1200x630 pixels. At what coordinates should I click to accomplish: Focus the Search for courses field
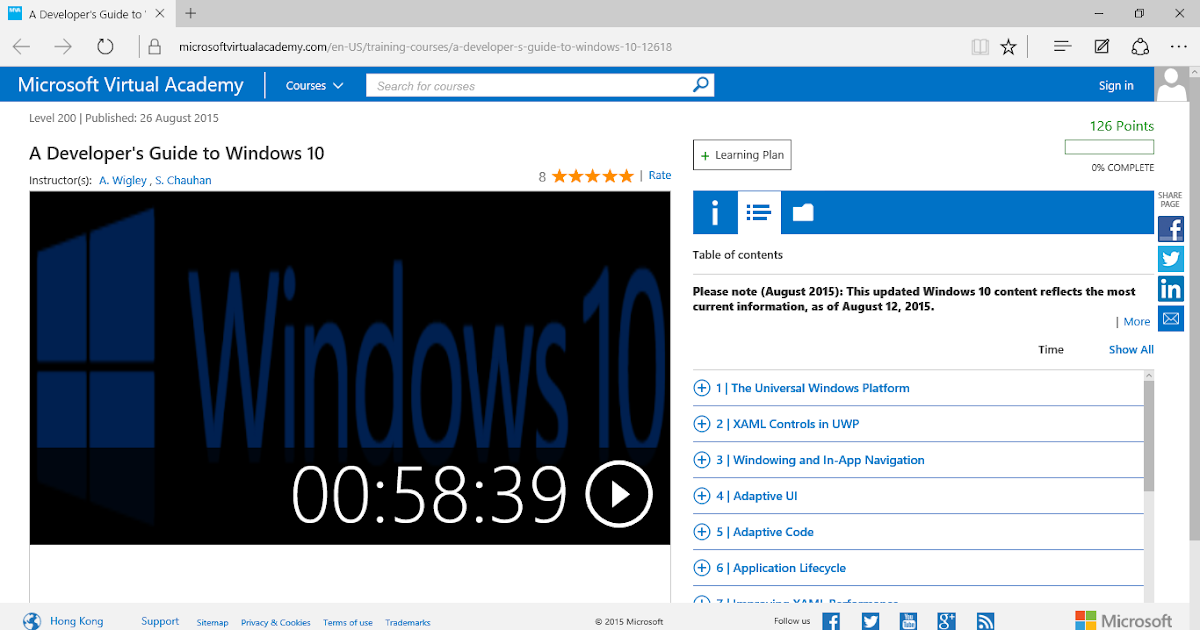(x=530, y=86)
